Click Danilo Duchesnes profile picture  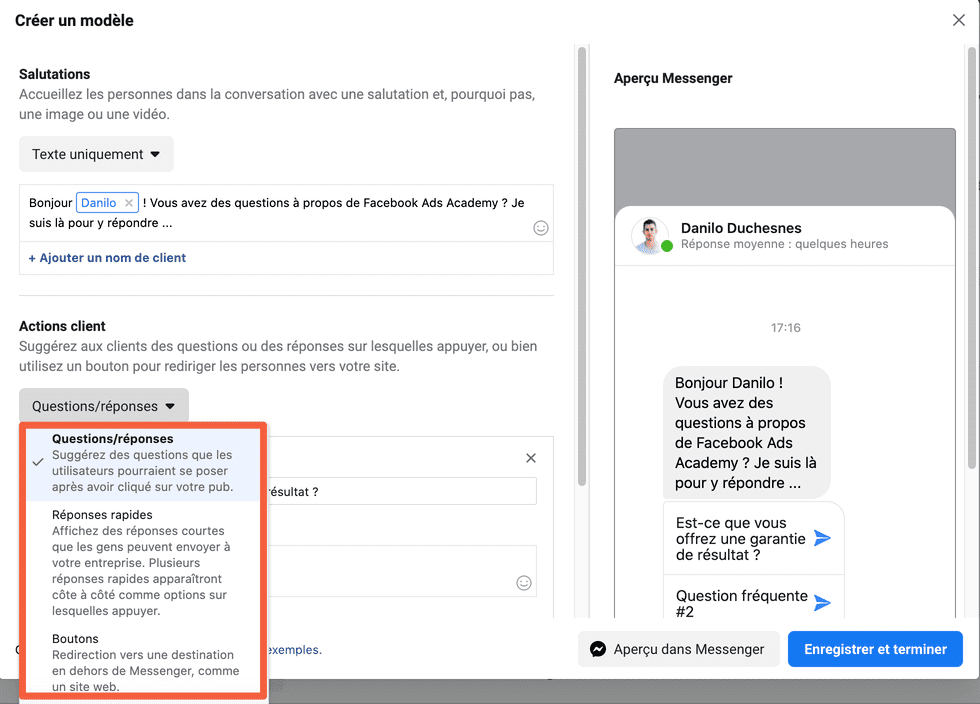(x=650, y=235)
